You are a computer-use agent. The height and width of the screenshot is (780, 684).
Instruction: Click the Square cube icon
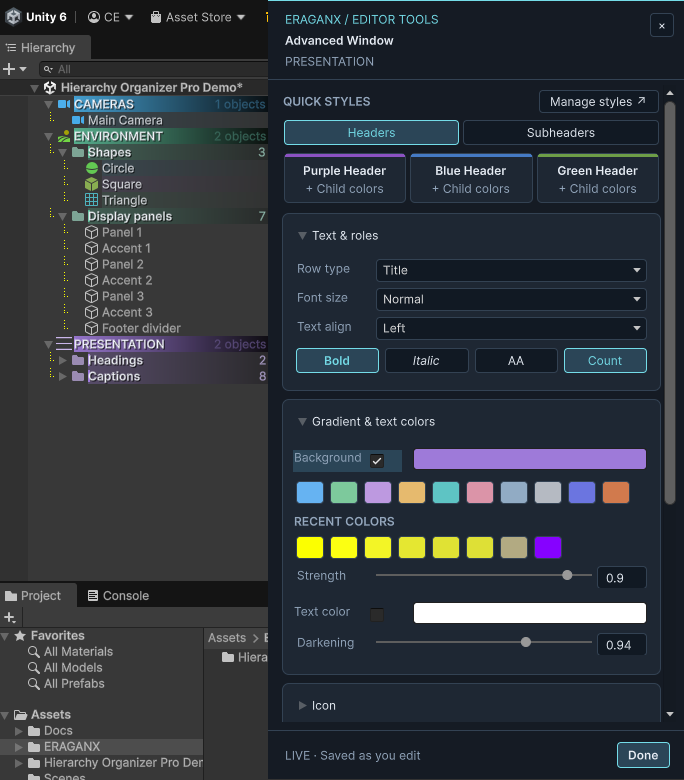coord(92,184)
